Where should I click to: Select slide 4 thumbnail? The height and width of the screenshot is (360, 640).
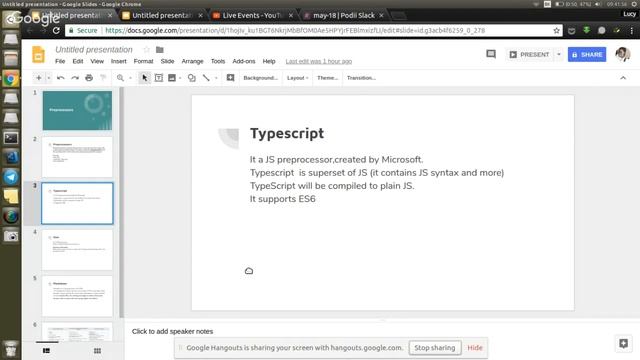tap(77, 250)
